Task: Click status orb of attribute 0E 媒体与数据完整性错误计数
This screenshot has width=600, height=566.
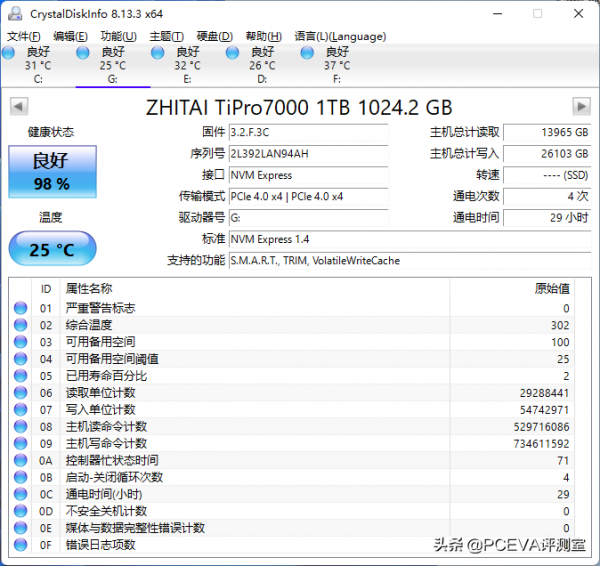Action: pos(21,528)
